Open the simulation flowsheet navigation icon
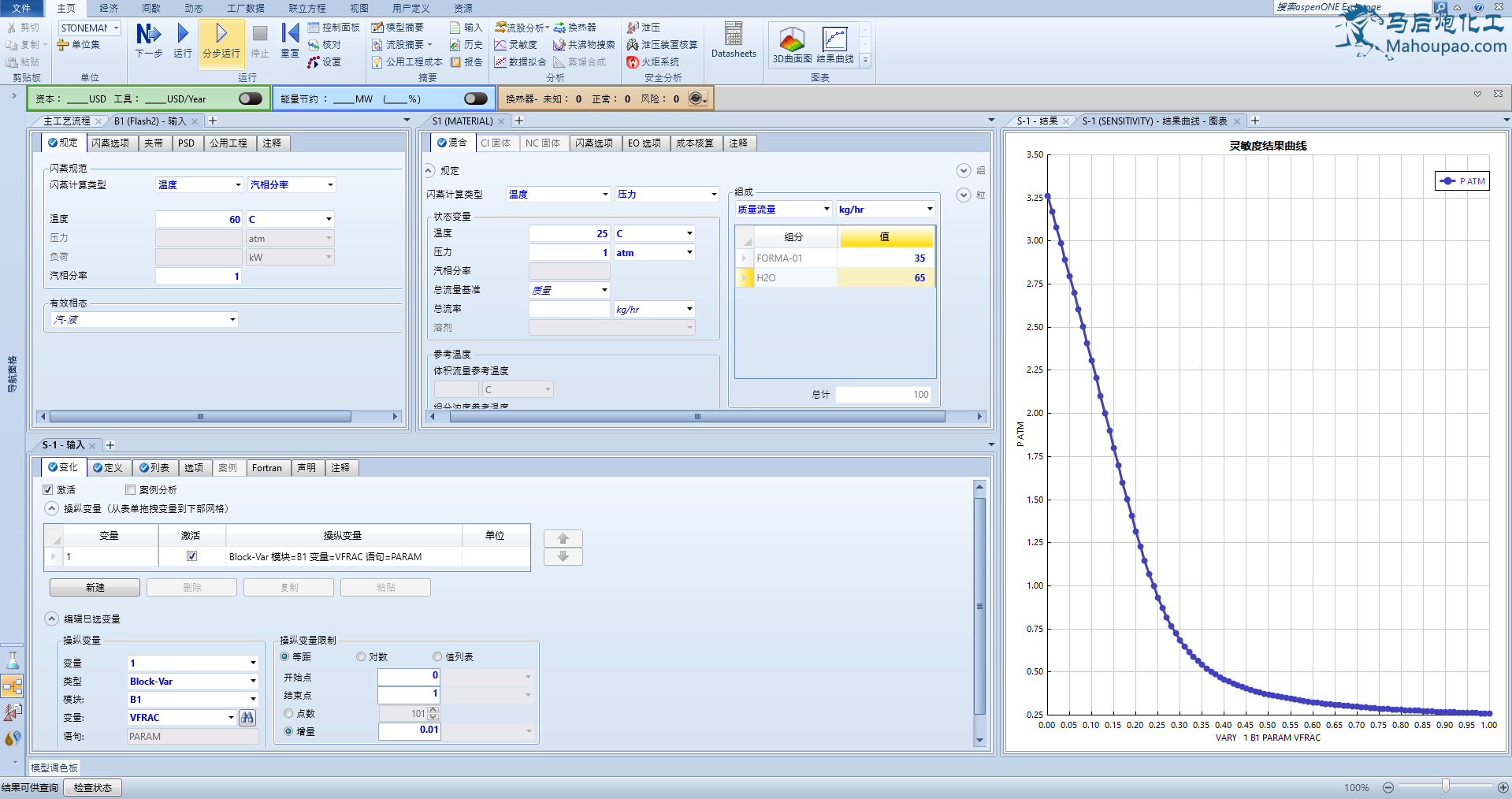The width and height of the screenshot is (1512, 799). [x=12, y=686]
